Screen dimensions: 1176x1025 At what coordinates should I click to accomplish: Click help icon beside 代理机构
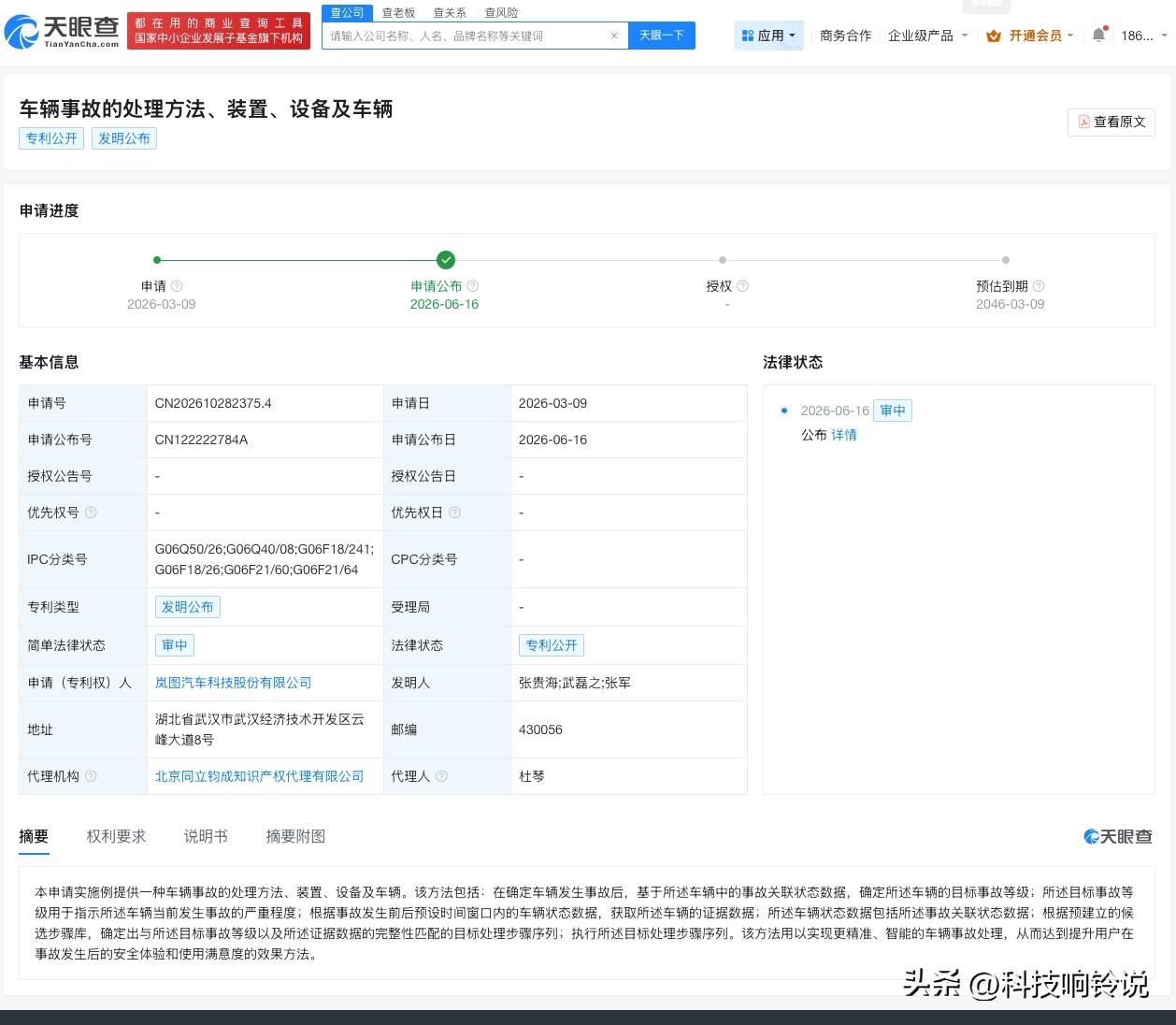point(91,776)
